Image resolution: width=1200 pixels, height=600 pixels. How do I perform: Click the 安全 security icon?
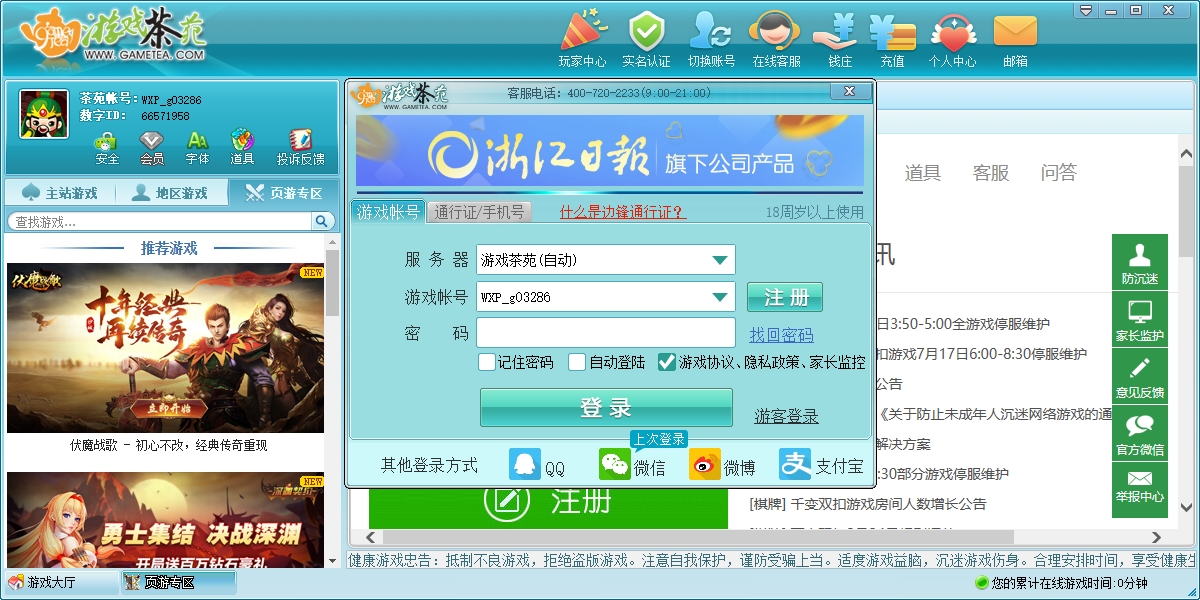[107, 147]
